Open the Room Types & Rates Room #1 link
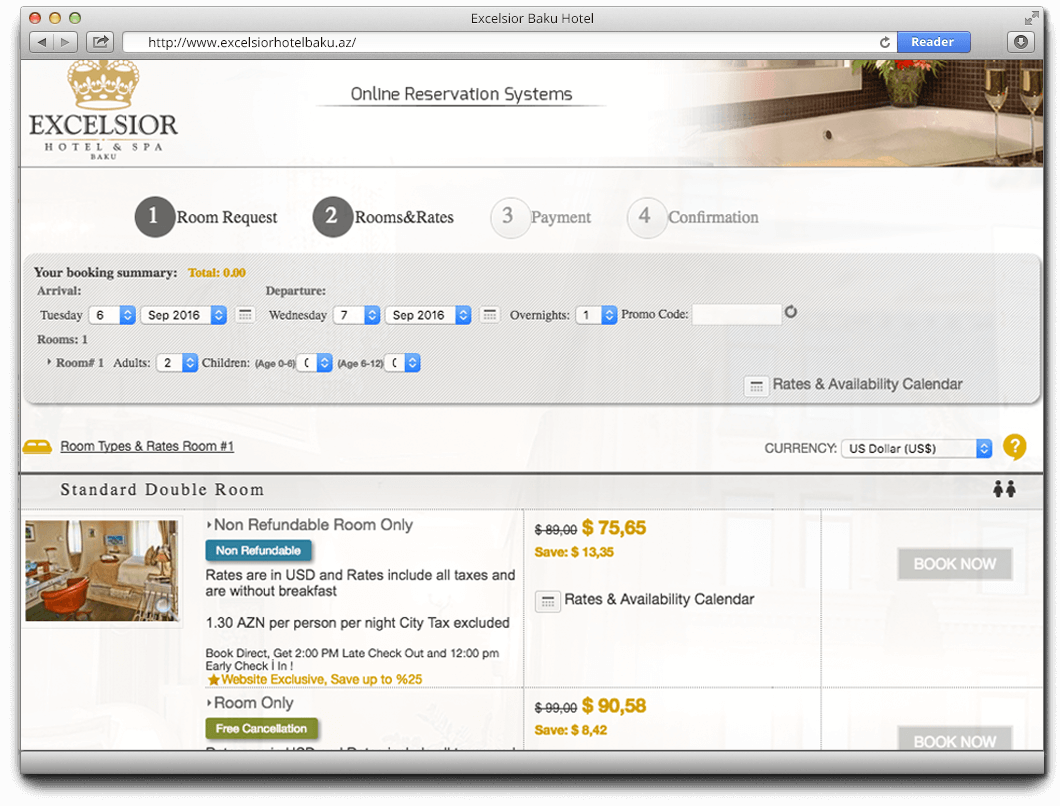Screen dimensions: 1060x806 tap(145, 446)
